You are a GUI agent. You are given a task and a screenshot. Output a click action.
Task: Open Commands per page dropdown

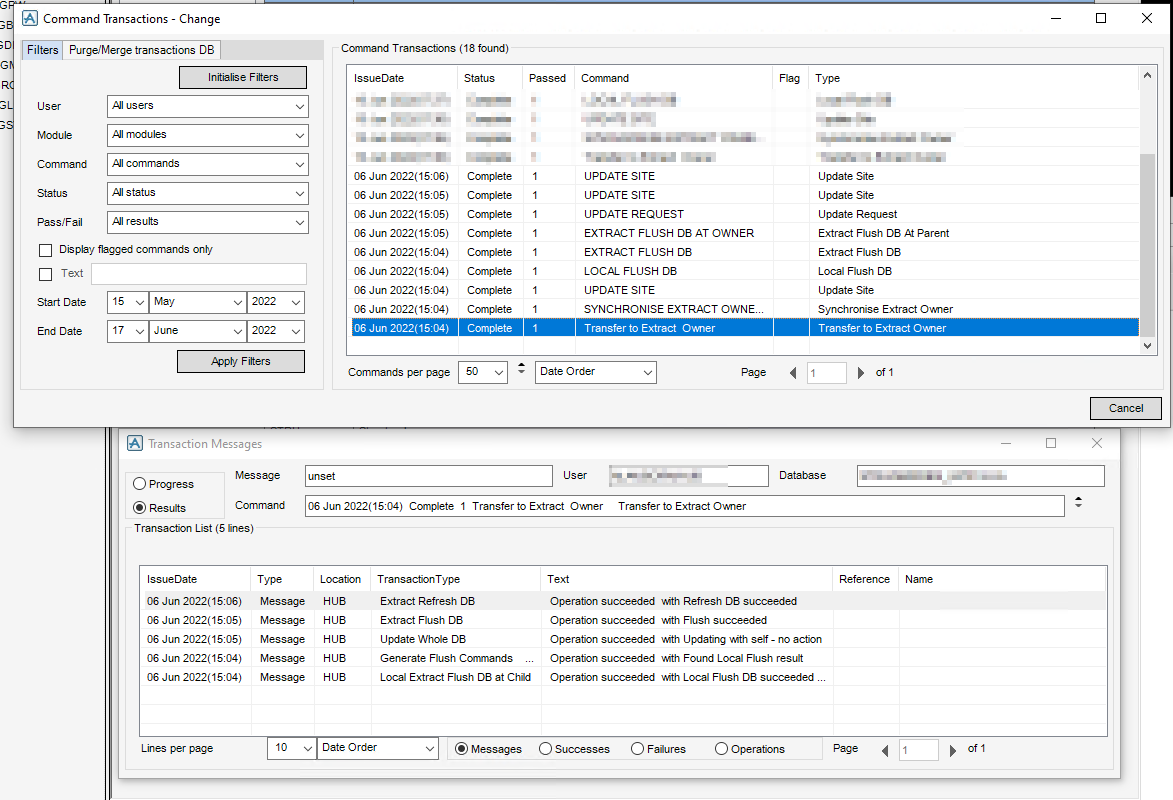click(x=483, y=372)
